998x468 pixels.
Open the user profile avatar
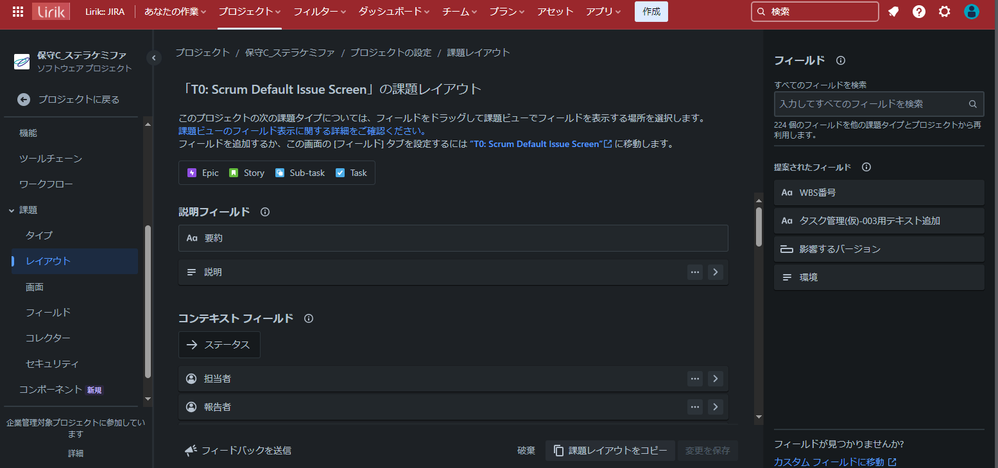(x=971, y=11)
